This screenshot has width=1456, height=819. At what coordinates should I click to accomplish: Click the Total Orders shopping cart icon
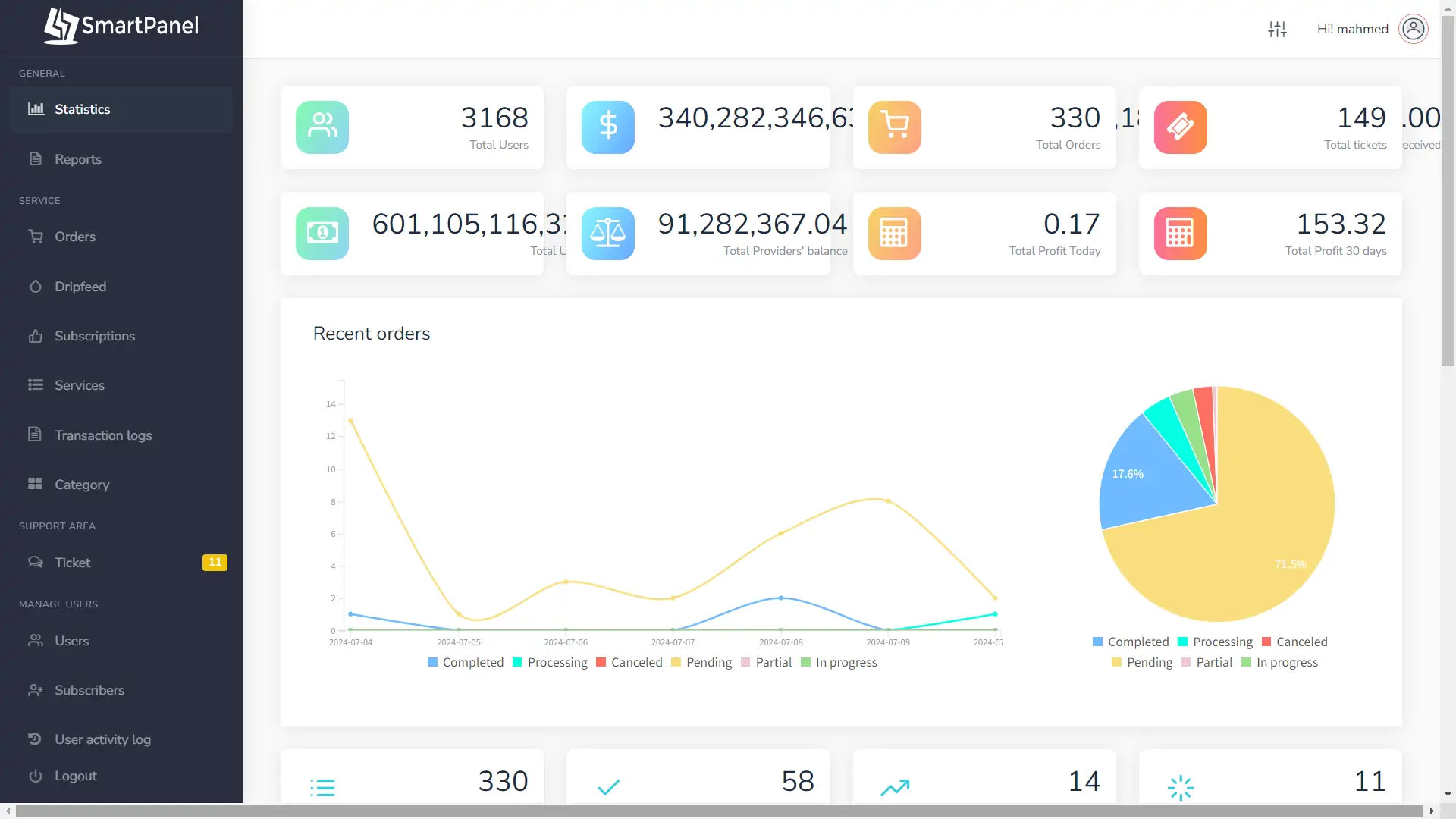coord(894,127)
